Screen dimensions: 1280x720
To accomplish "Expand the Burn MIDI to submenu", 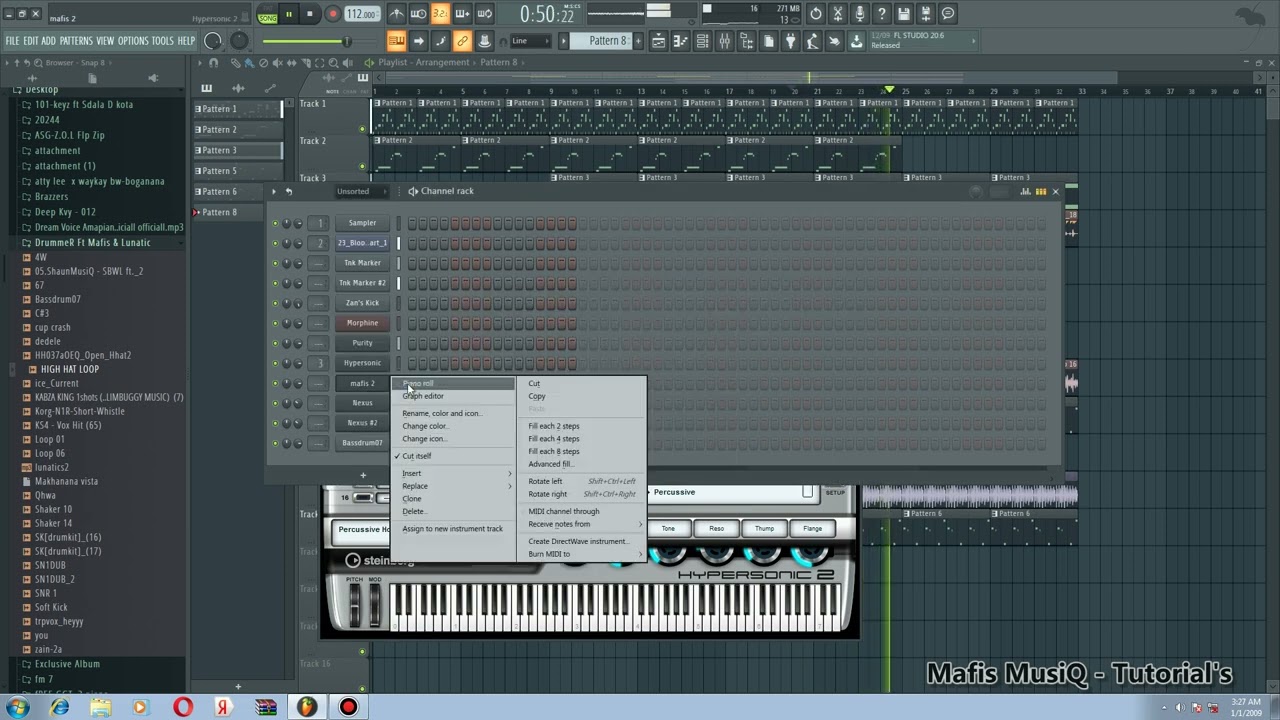I will point(584,554).
